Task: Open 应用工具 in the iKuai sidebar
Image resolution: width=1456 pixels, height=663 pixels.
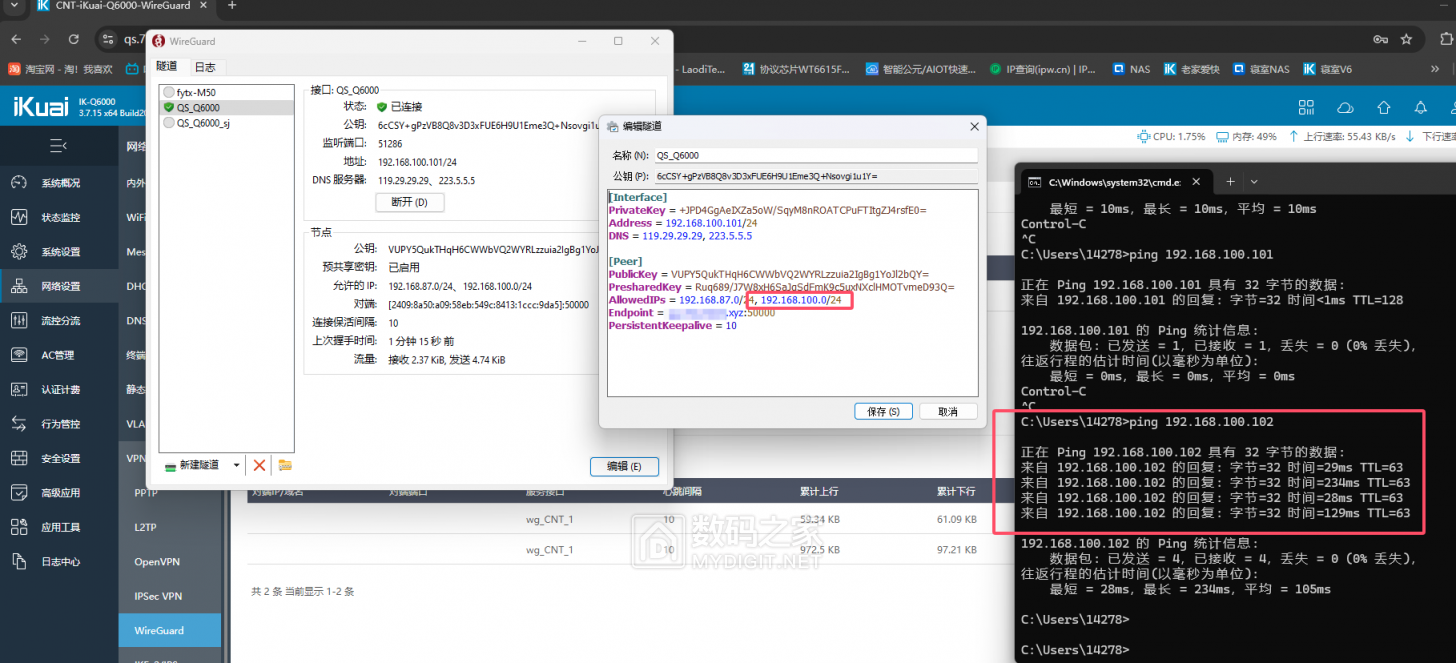Action: (59, 527)
